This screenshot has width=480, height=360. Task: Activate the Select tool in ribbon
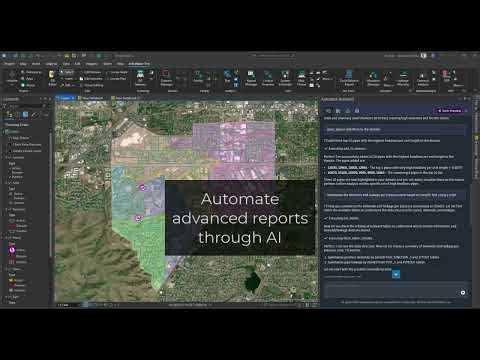point(67,72)
